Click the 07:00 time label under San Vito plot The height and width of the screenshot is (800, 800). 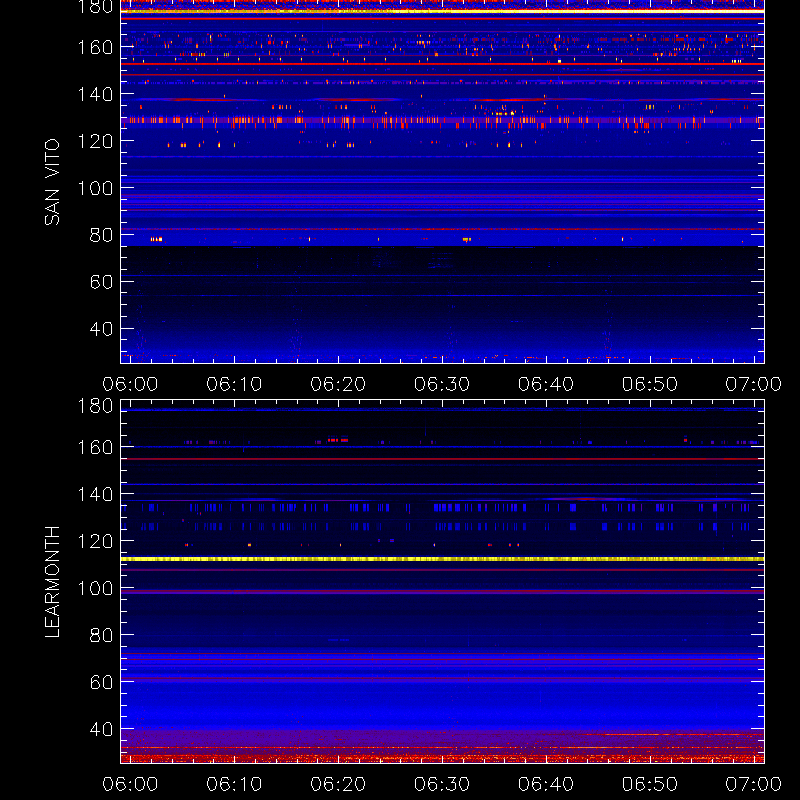(754, 384)
